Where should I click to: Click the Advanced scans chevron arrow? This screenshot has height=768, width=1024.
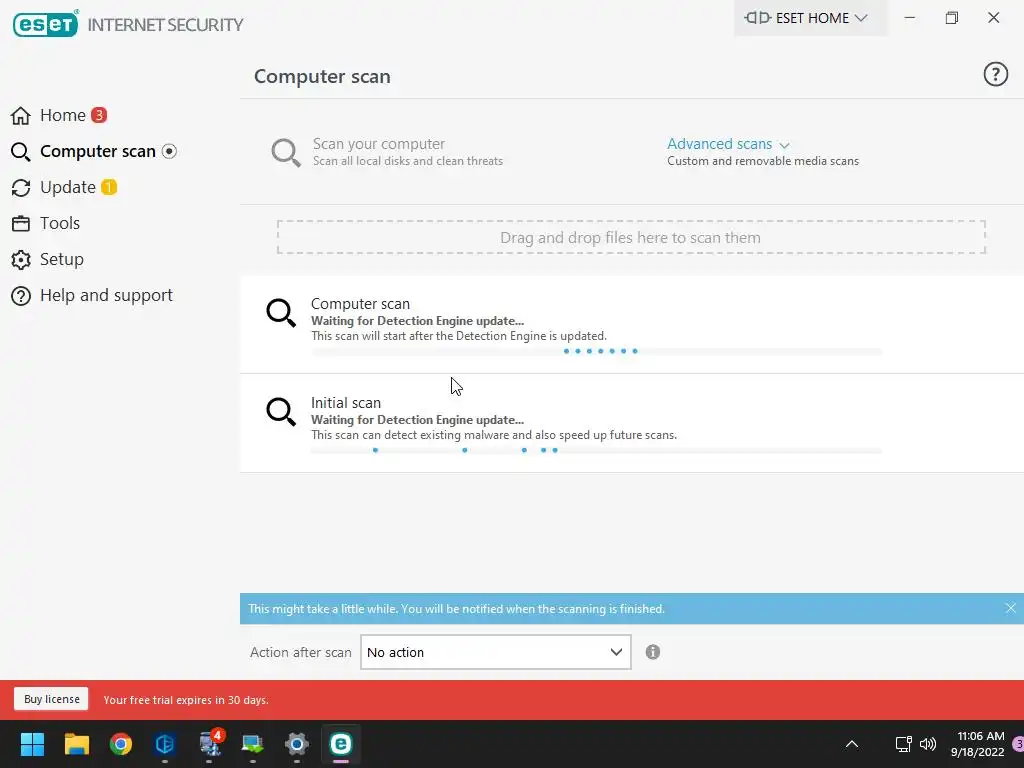784,145
